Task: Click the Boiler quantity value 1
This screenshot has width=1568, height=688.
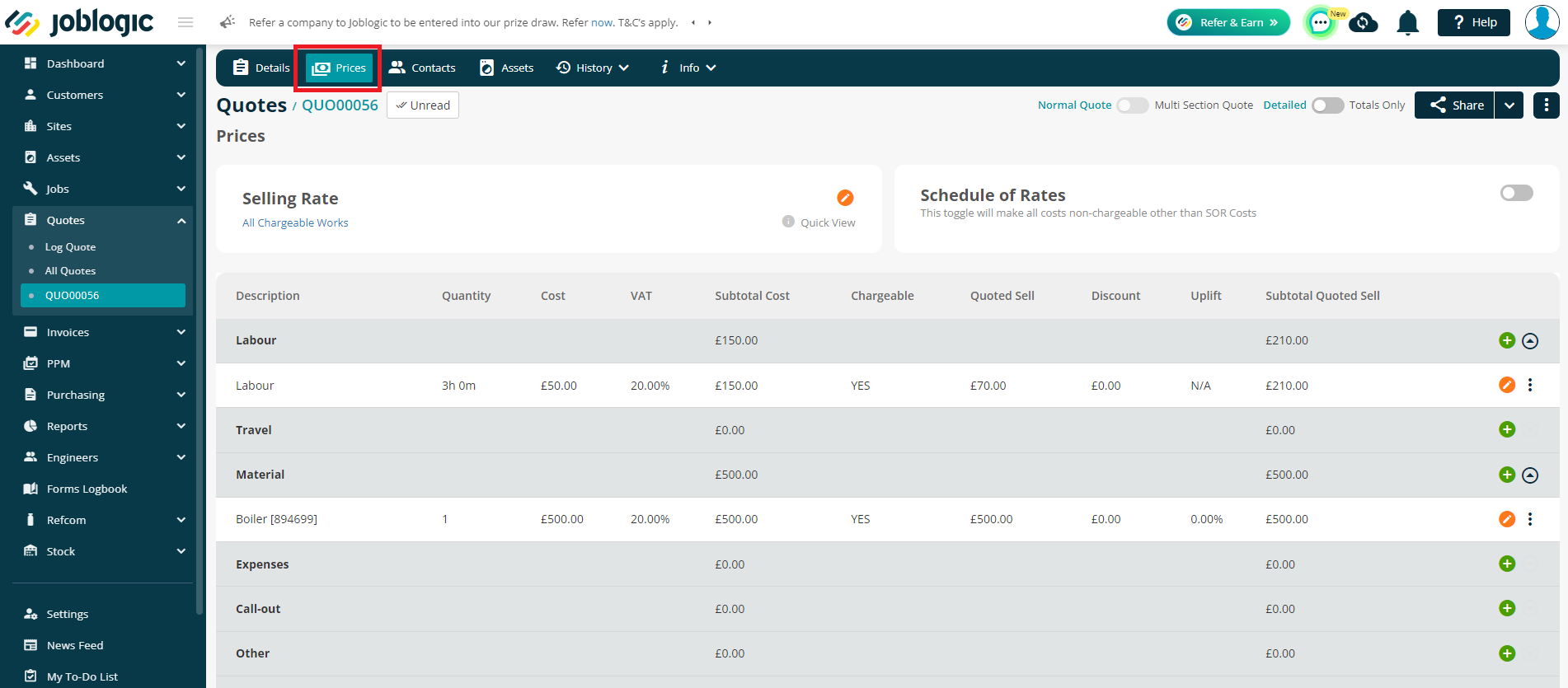Action: (445, 519)
